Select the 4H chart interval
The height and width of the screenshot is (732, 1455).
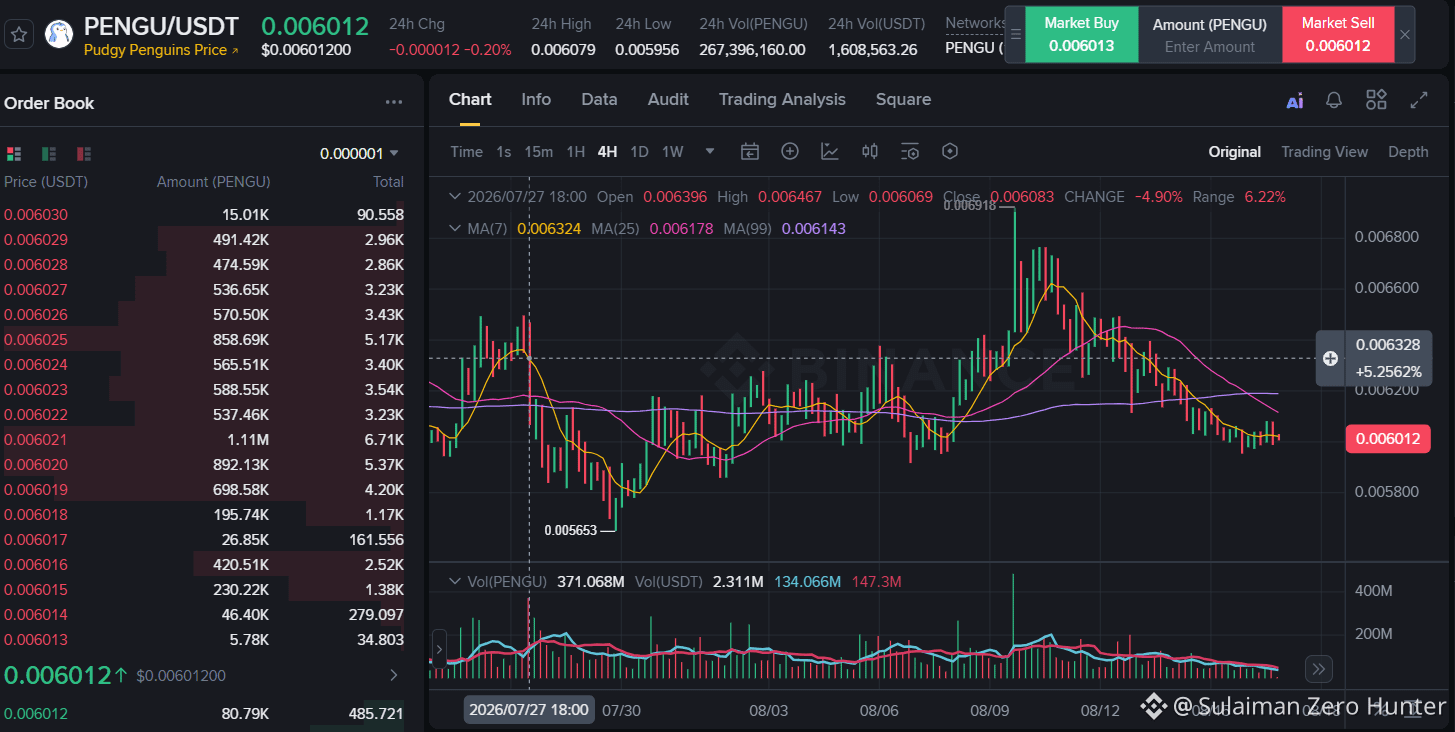point(607,152)
